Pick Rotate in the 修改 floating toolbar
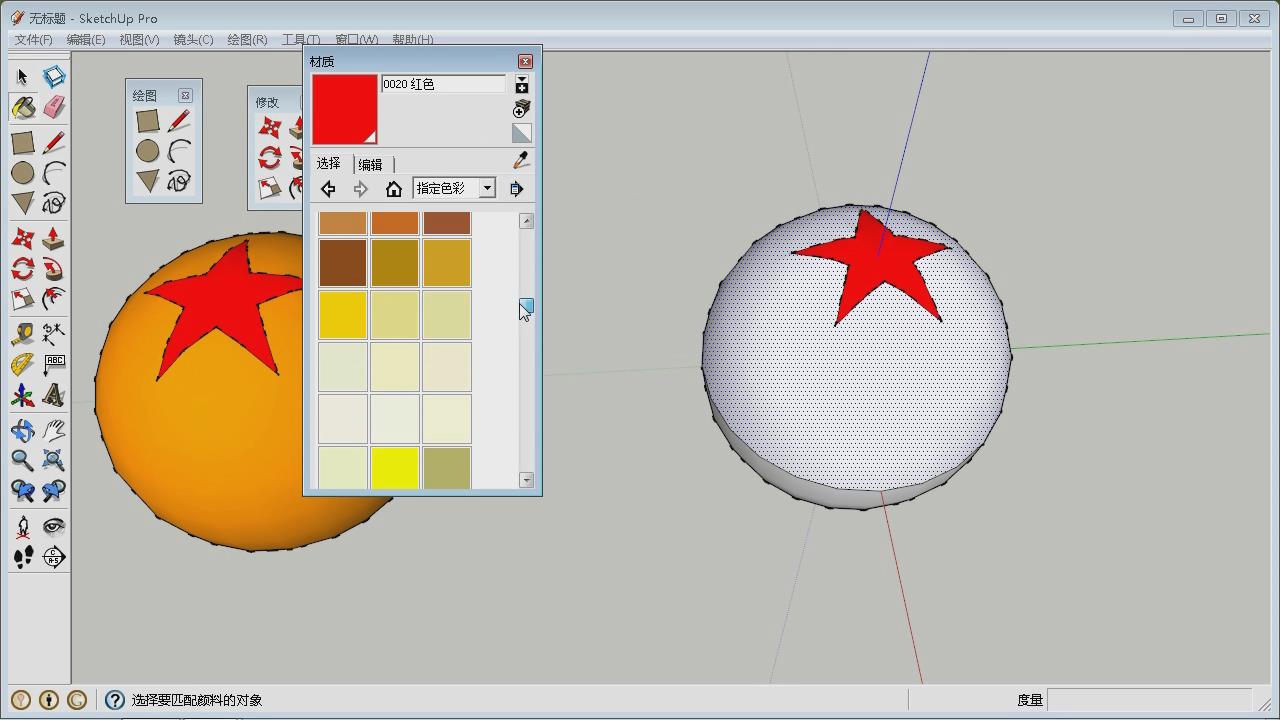1280x720 pixels. (x=270, y=158)
